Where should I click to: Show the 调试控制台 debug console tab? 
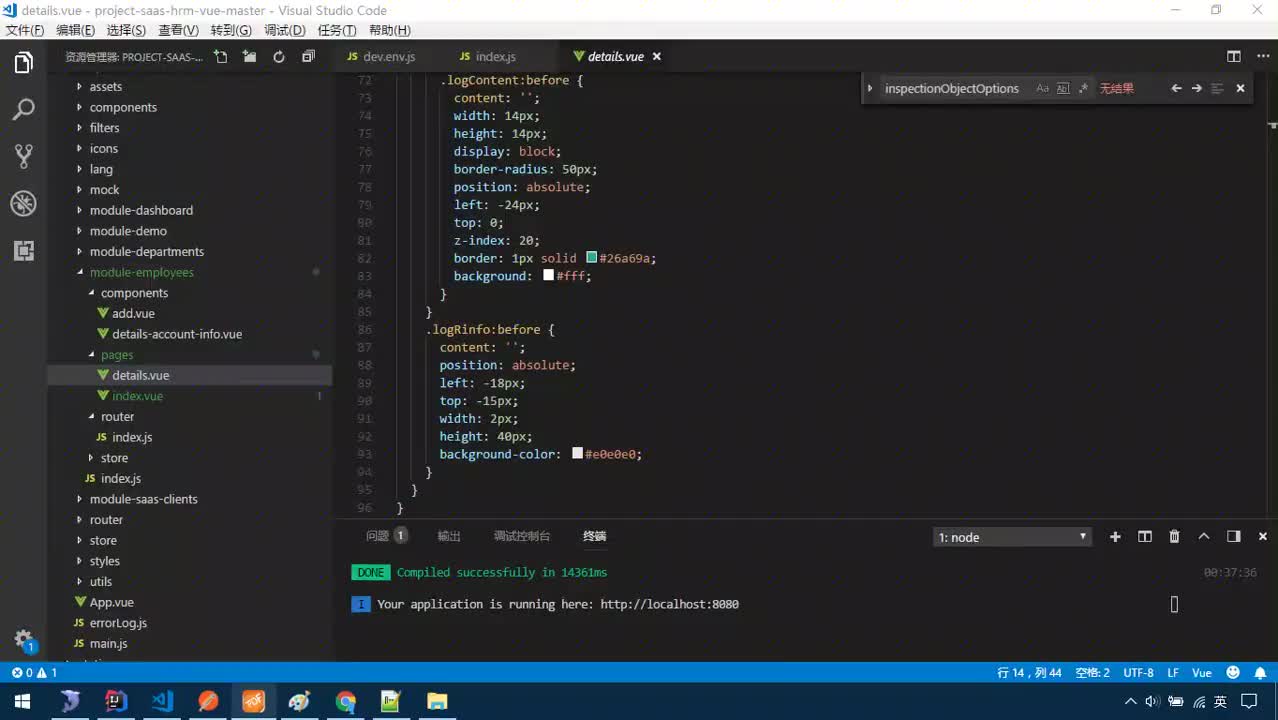point(522,536)
